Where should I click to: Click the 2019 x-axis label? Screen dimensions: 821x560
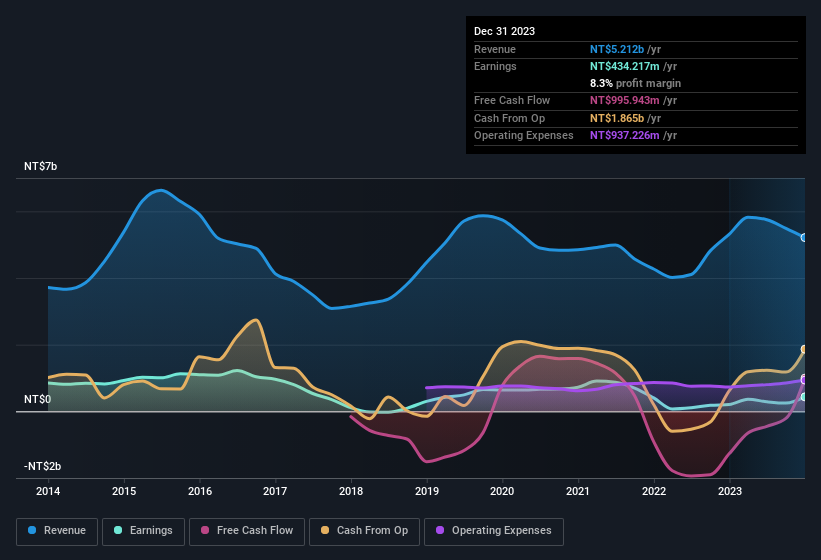tap(427, 491)
